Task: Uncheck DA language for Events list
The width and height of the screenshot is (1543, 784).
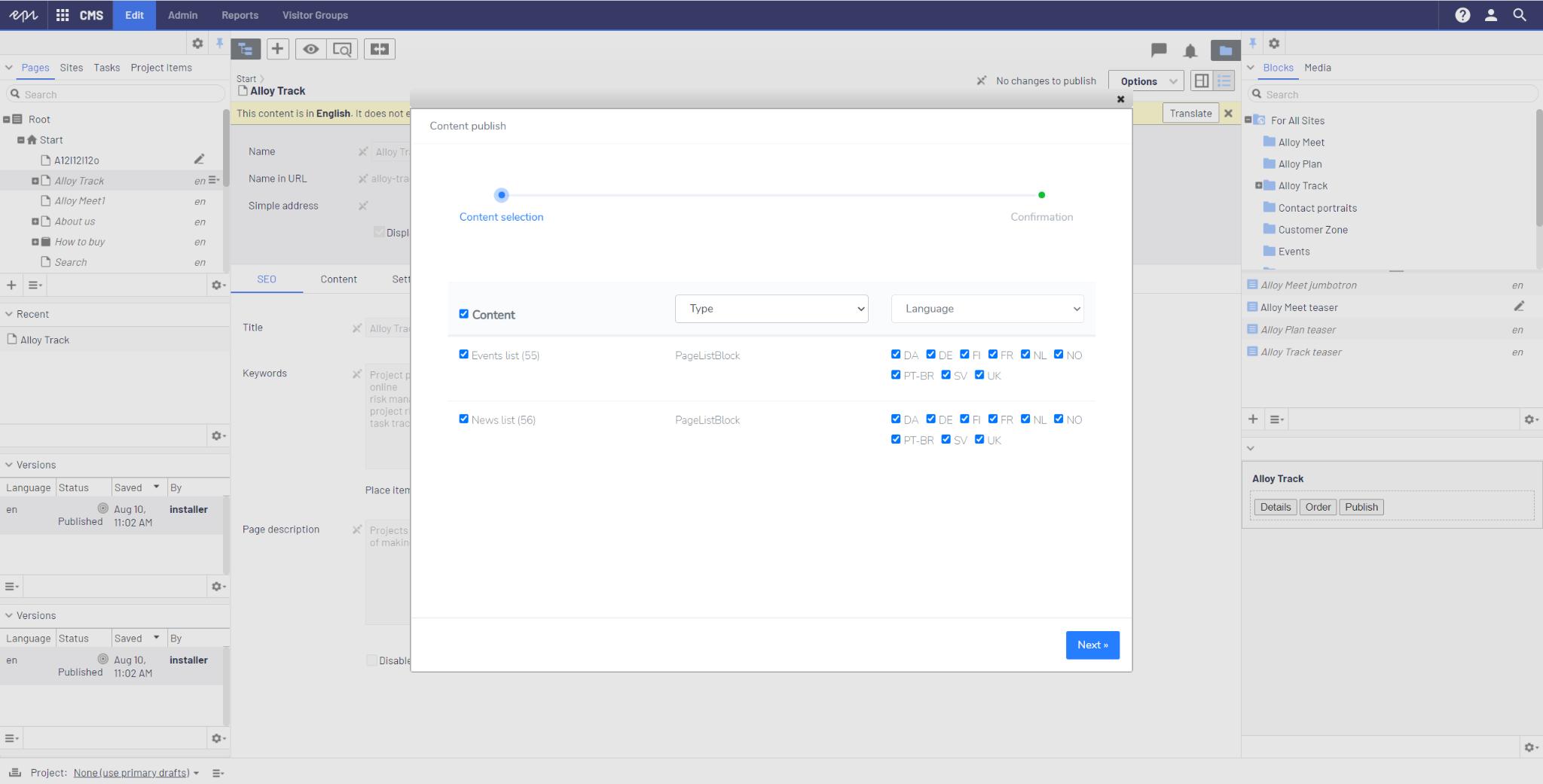Action: (896, 355)
